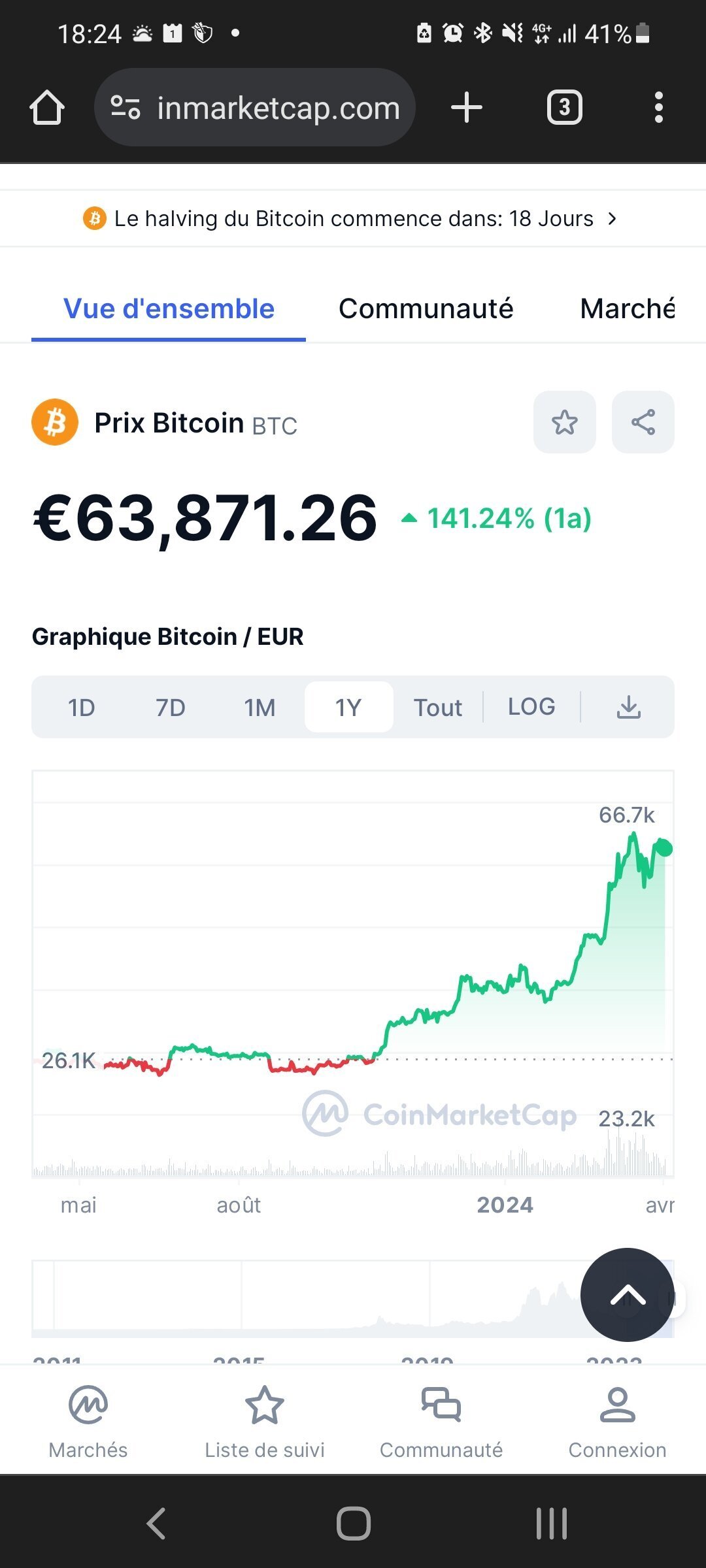
Task: Switch to the Communauté tab at top
Action: [426, 309]
